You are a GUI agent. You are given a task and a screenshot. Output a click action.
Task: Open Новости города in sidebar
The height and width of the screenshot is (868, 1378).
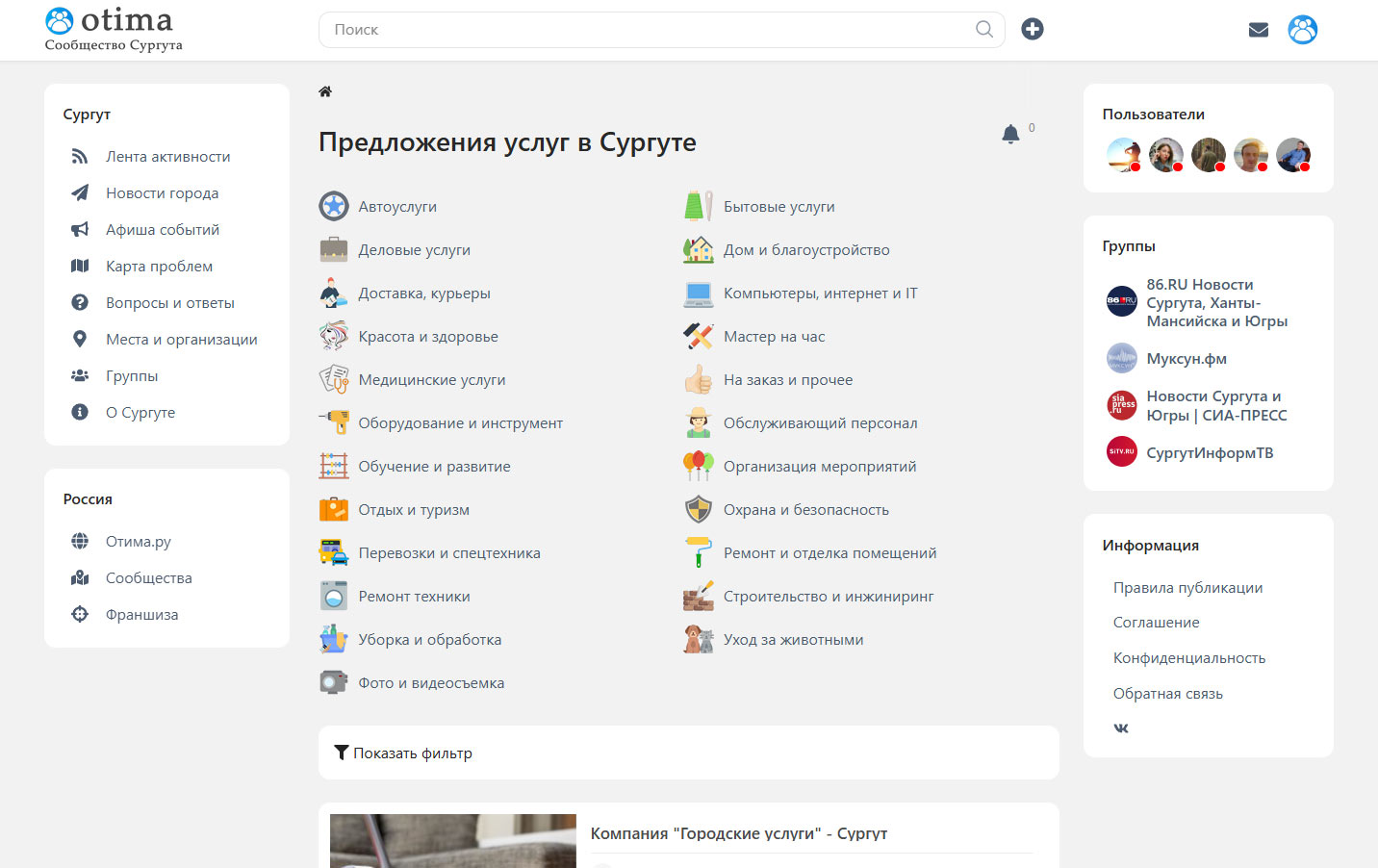point(162,192)
